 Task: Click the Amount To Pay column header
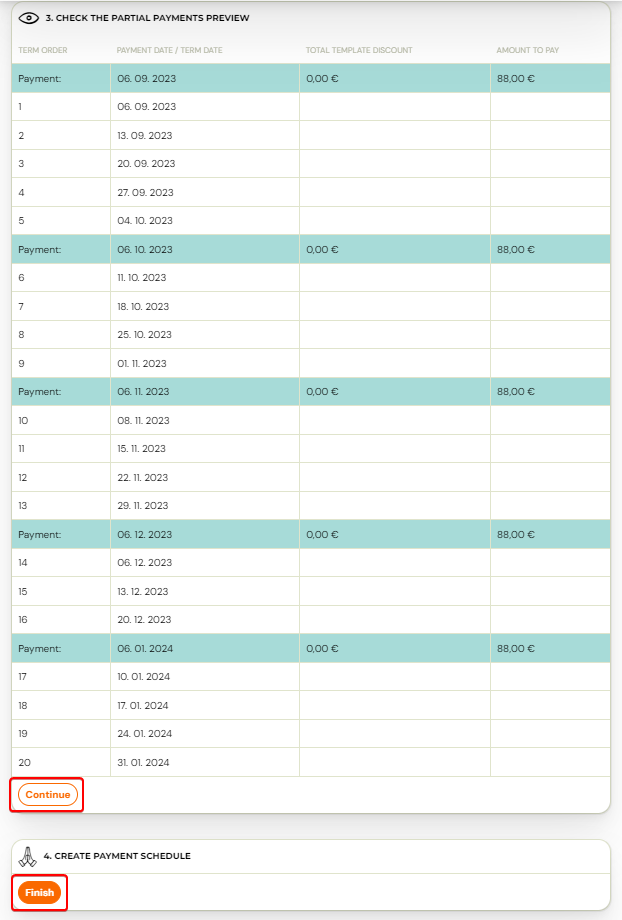pos(528,50)
